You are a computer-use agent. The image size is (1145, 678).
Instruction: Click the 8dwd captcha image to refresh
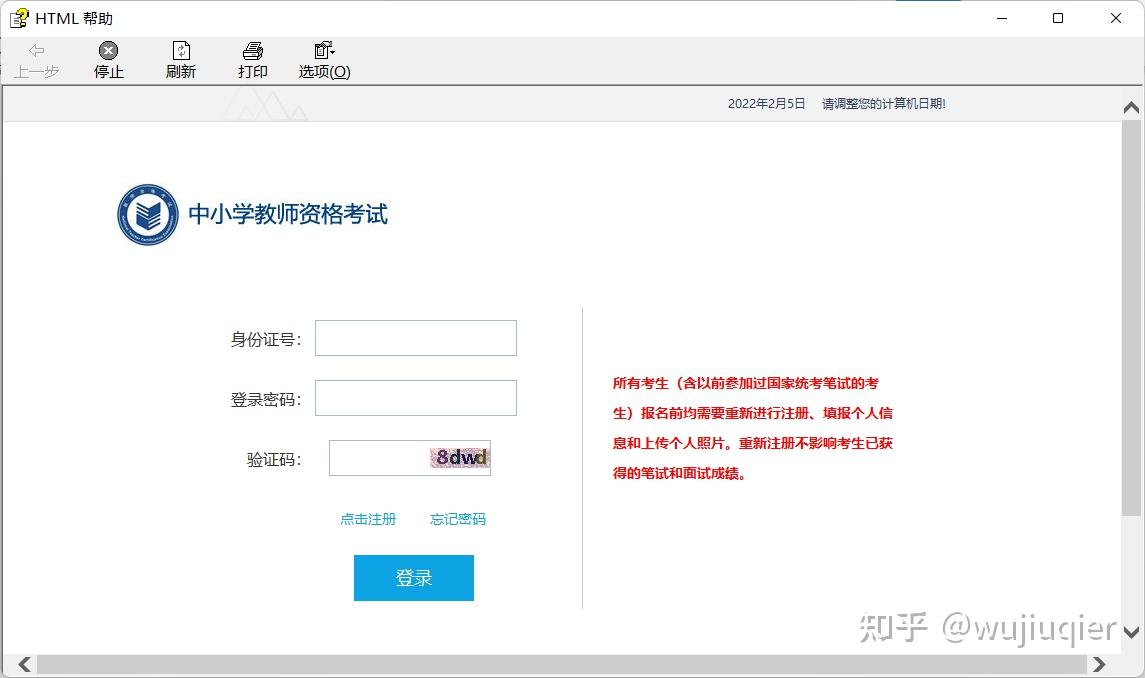pos(460,457)
